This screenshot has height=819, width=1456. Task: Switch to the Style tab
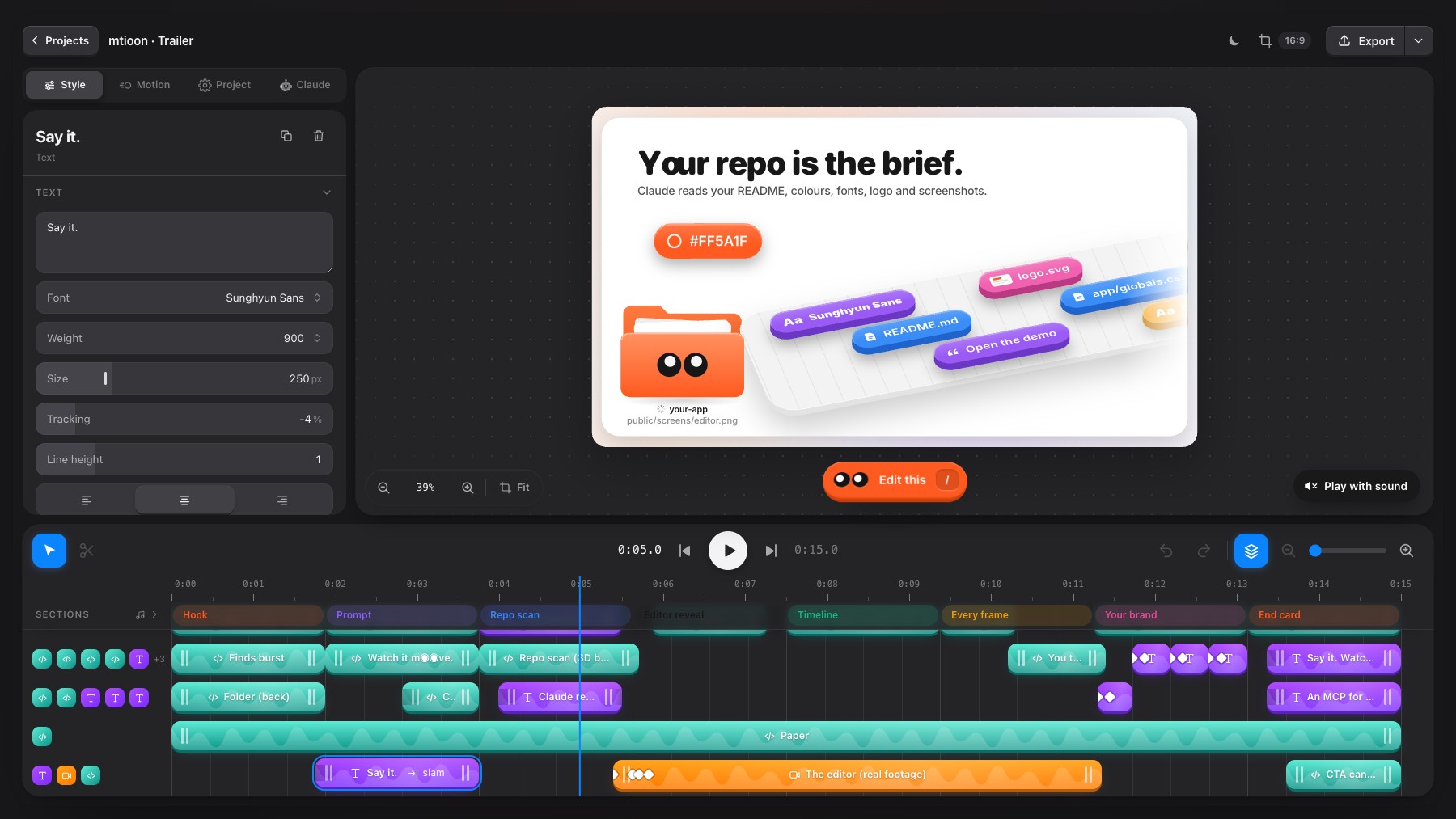click(65, 85)
